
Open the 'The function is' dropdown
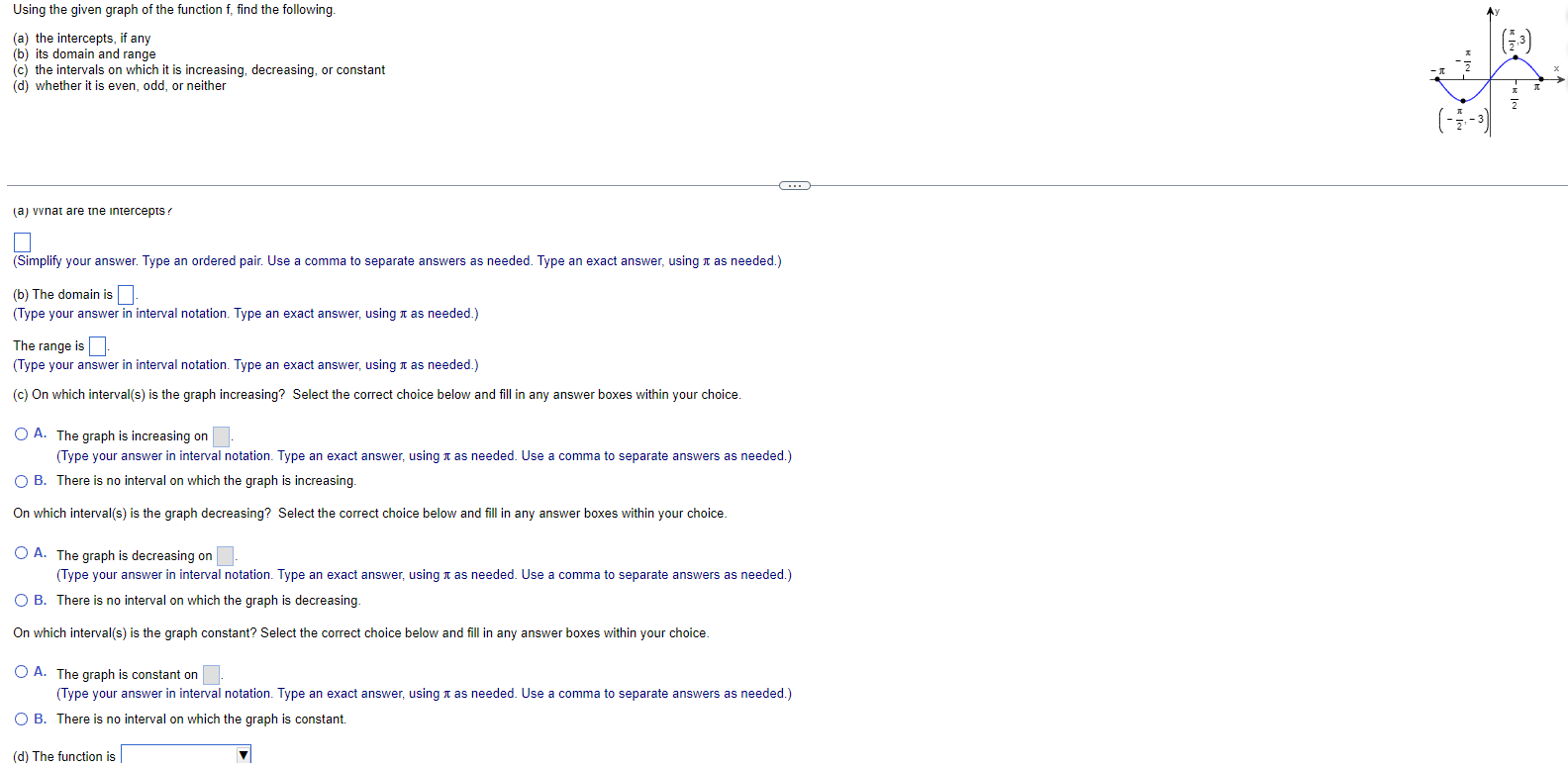coord(186,755)
